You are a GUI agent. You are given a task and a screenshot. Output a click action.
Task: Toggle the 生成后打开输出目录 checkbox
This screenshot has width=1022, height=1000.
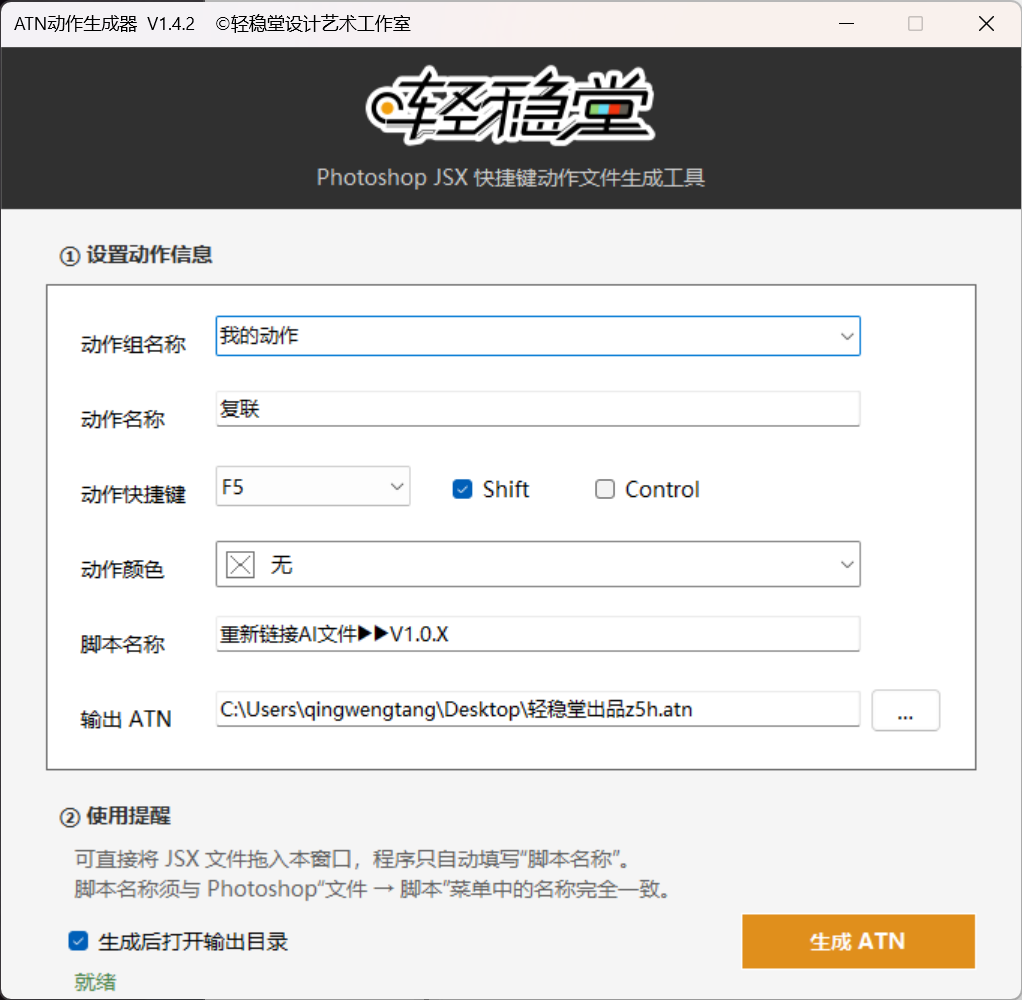coord(78,941)
